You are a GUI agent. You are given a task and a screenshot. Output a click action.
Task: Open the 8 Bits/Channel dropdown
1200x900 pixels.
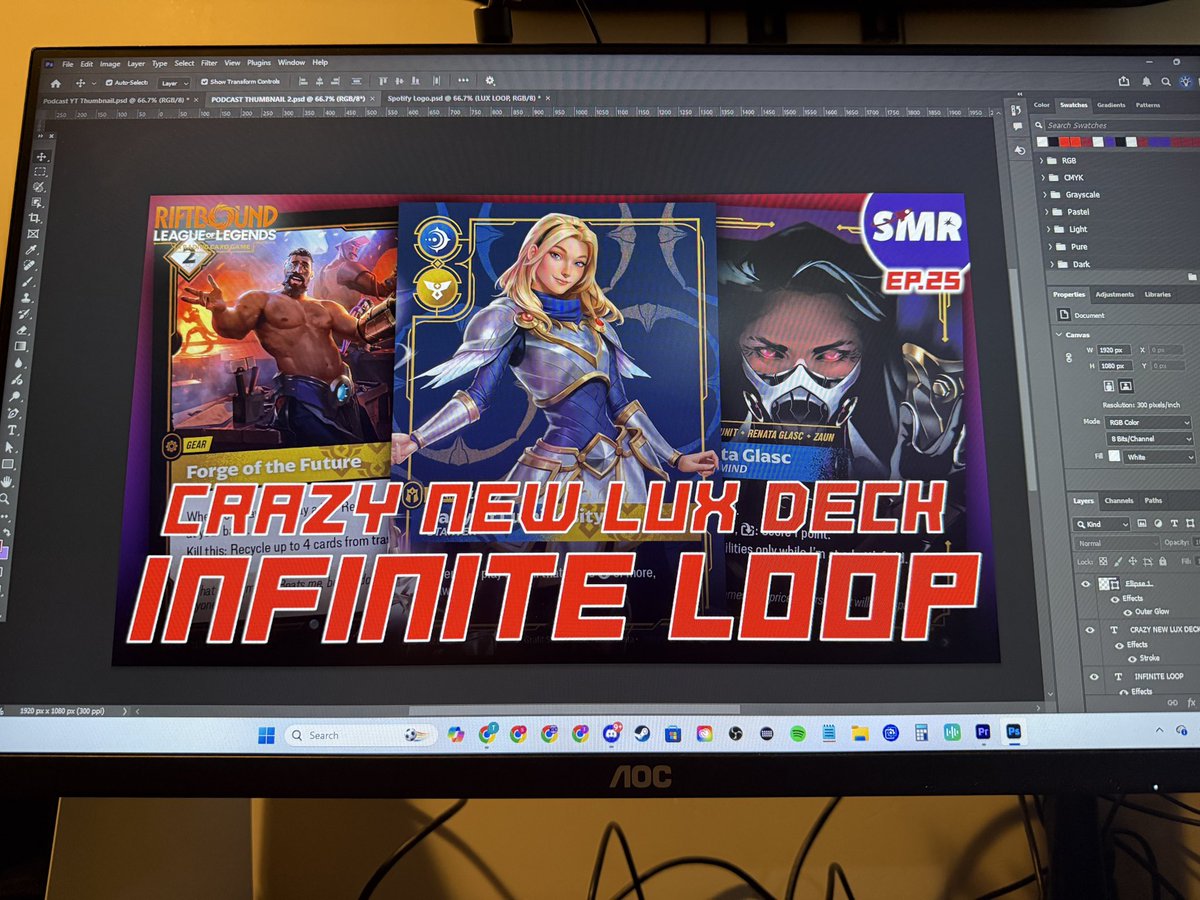click(1150, 438)
